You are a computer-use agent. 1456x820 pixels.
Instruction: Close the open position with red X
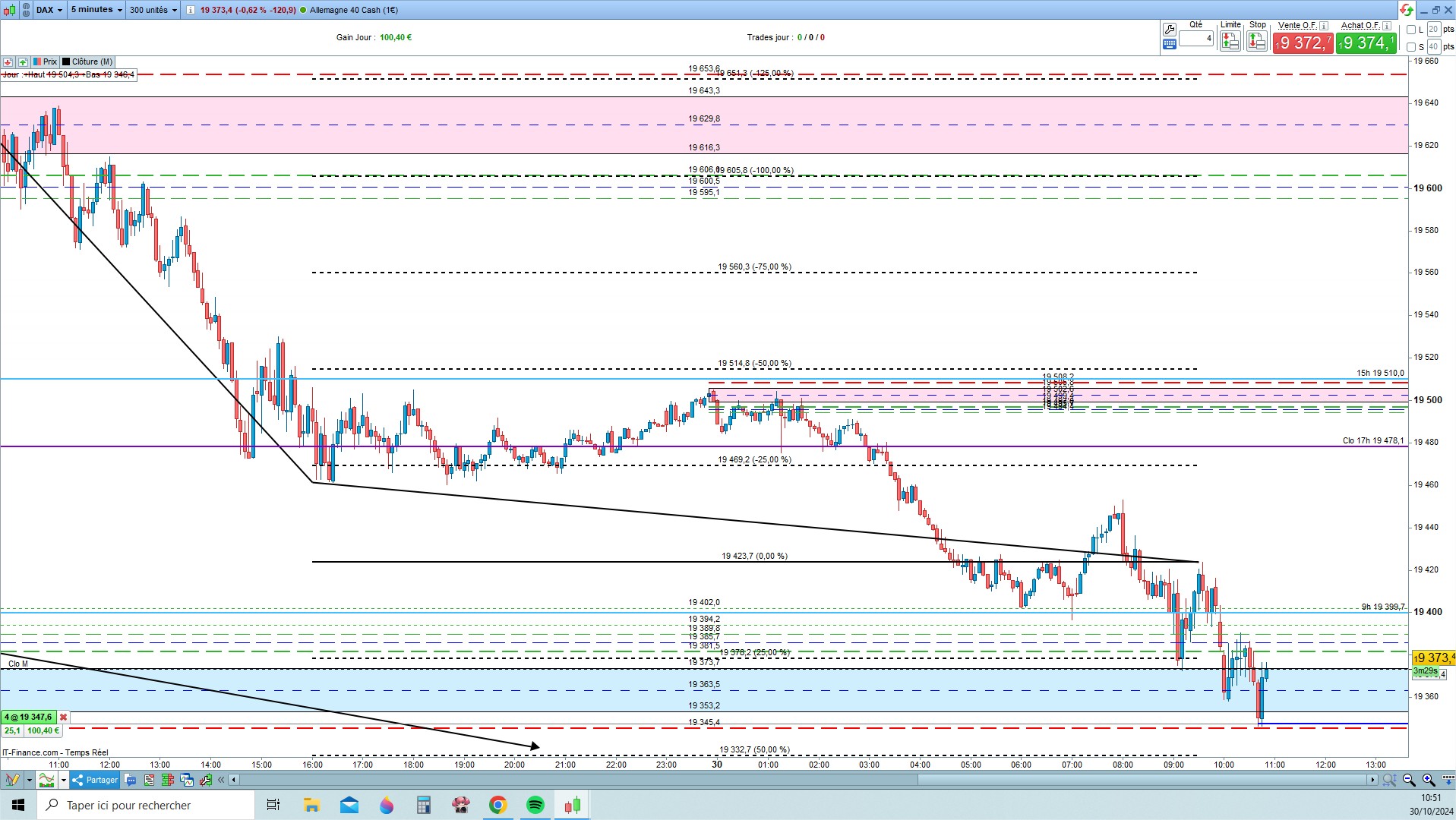pos(64,717)
